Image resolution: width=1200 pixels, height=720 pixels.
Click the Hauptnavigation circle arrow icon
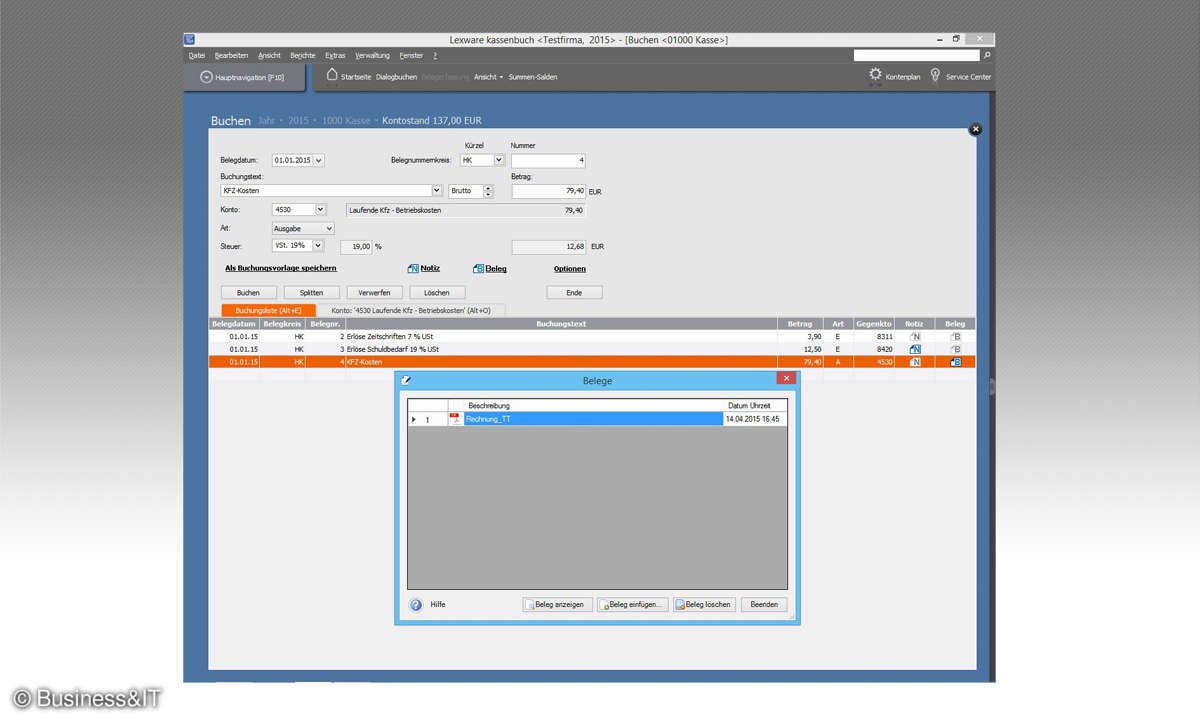coord(206,77)
